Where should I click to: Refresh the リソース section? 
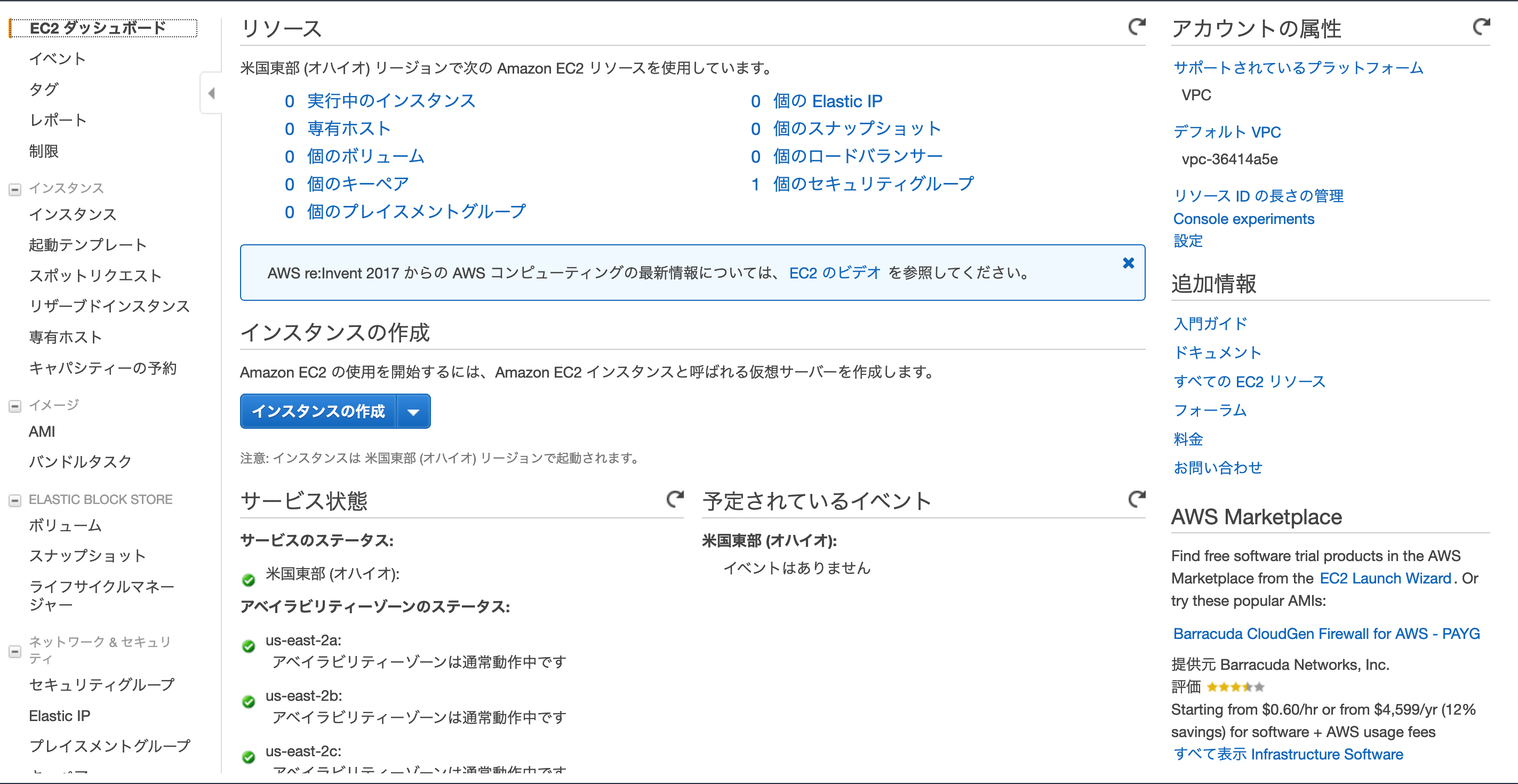pyautogui.click(x=1137, y=27)
